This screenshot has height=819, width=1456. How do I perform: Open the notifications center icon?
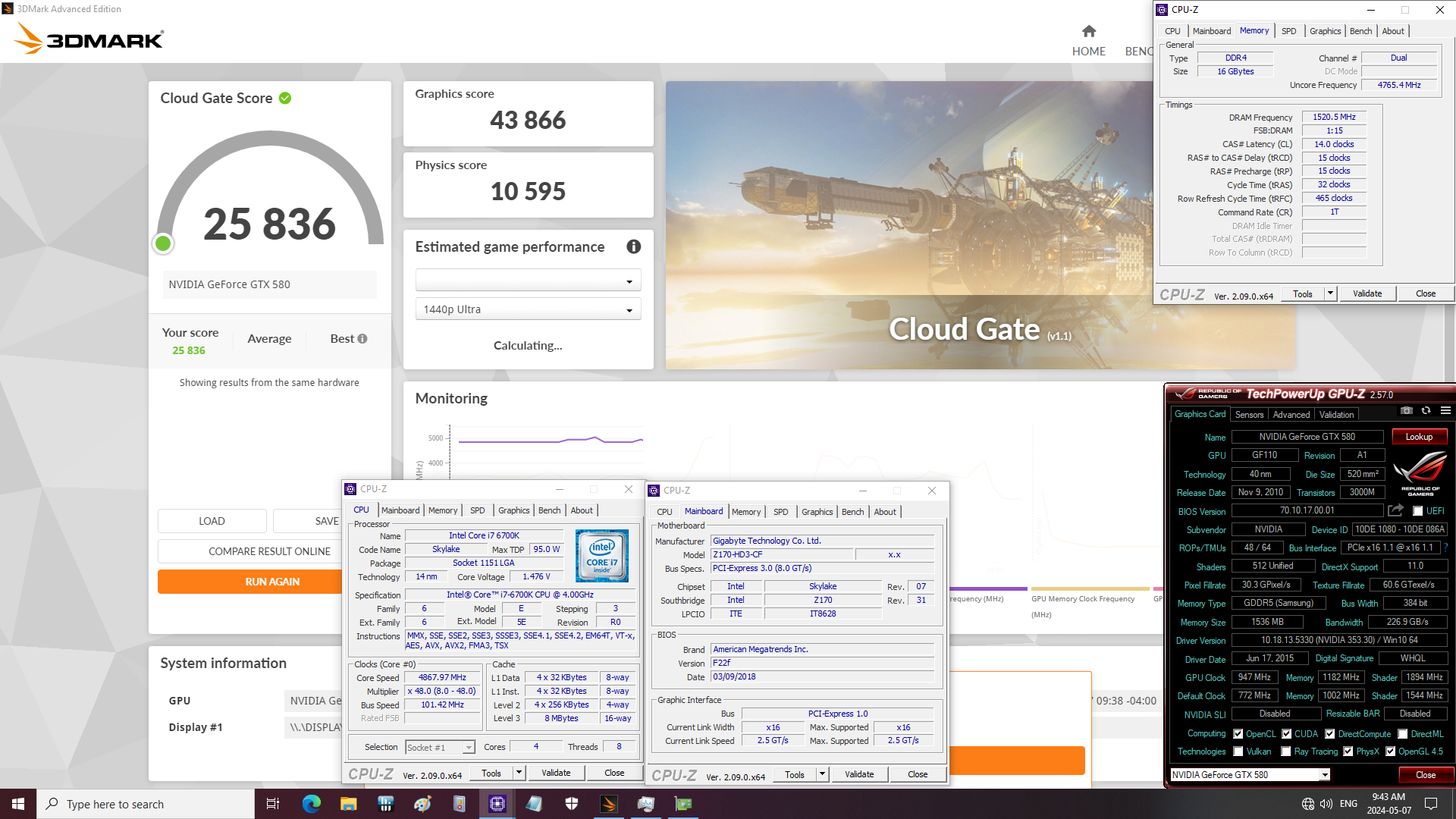click(1431, 804)
